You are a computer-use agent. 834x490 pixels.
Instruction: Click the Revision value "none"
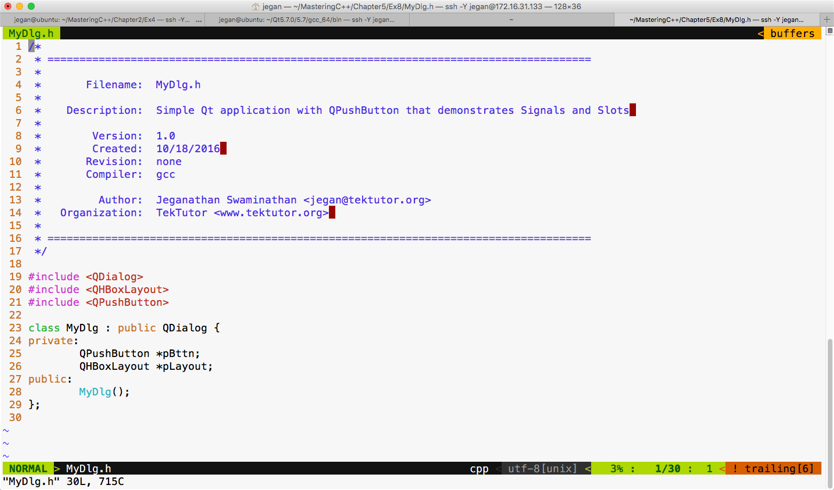click(169, 161)
